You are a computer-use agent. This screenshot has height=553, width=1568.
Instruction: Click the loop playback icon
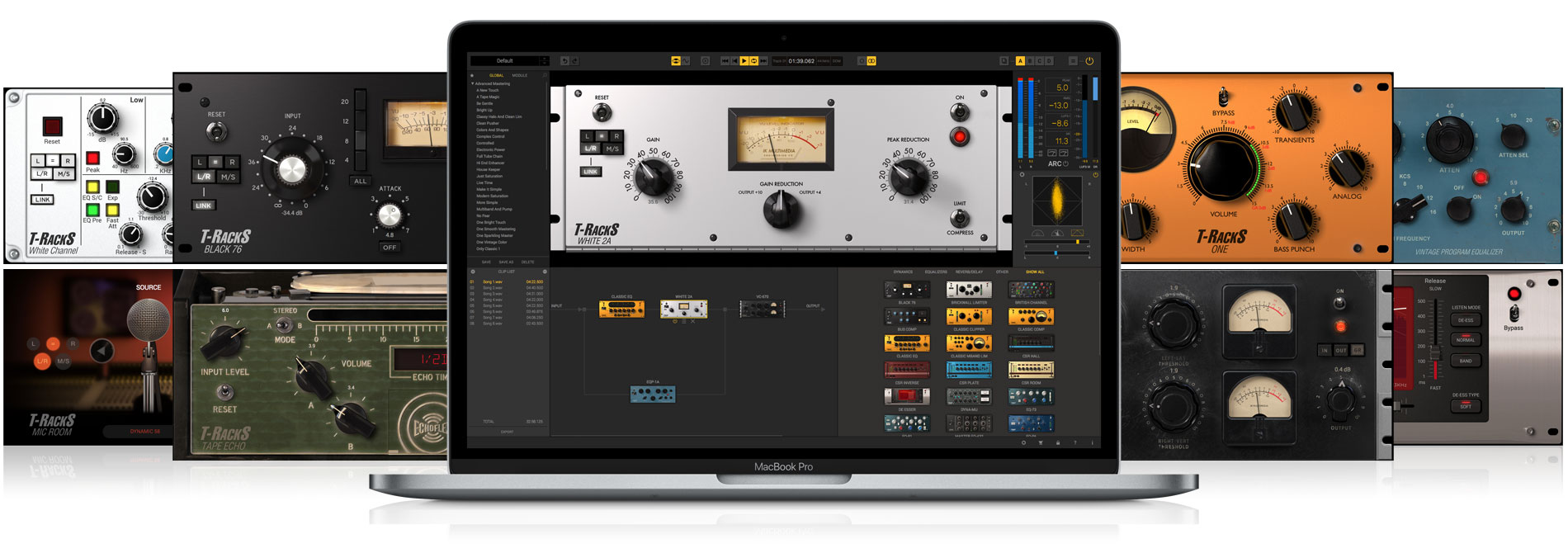click(x=753, y=61)
